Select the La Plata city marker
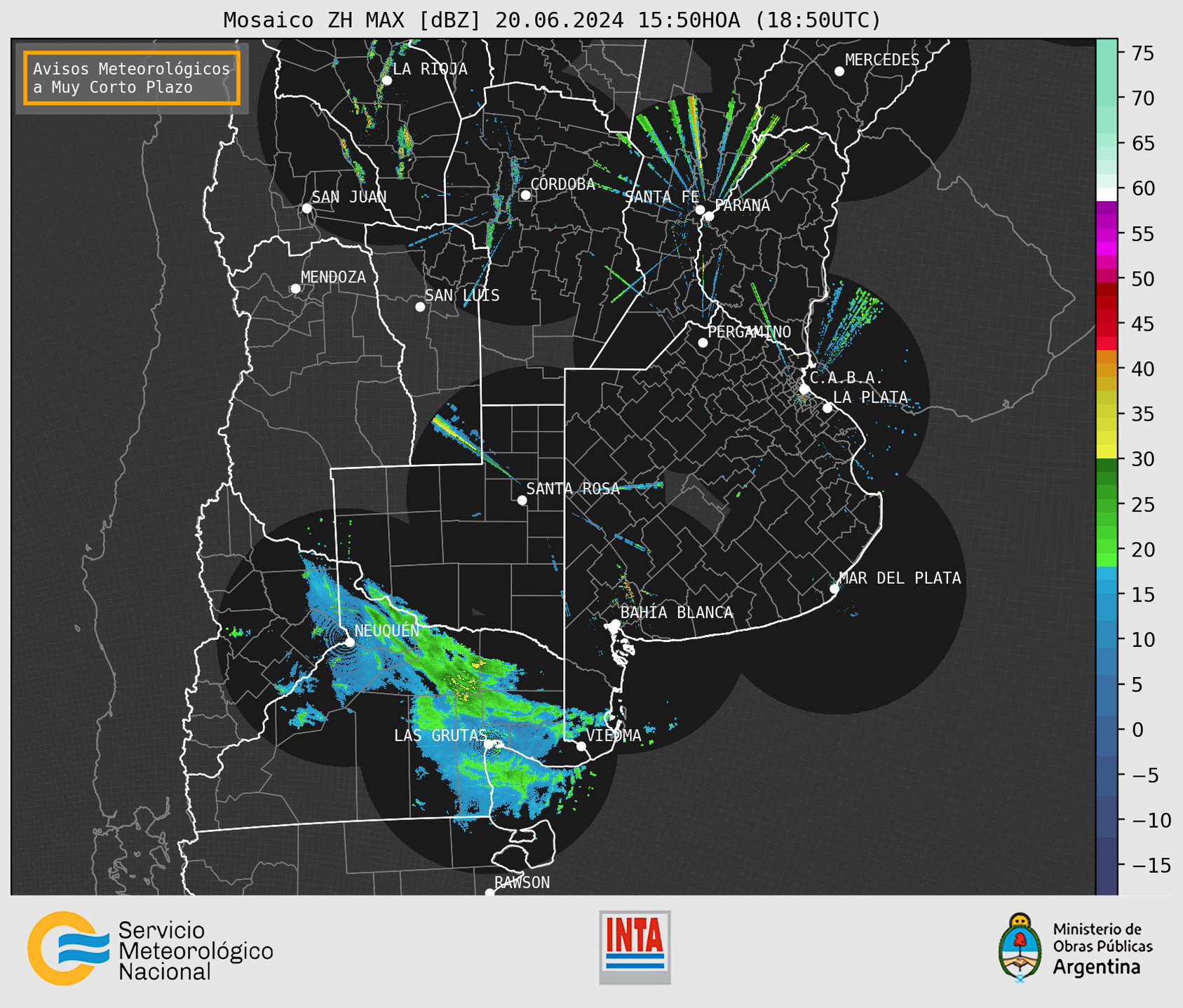1183x1008 pixels. coord(827,408)
